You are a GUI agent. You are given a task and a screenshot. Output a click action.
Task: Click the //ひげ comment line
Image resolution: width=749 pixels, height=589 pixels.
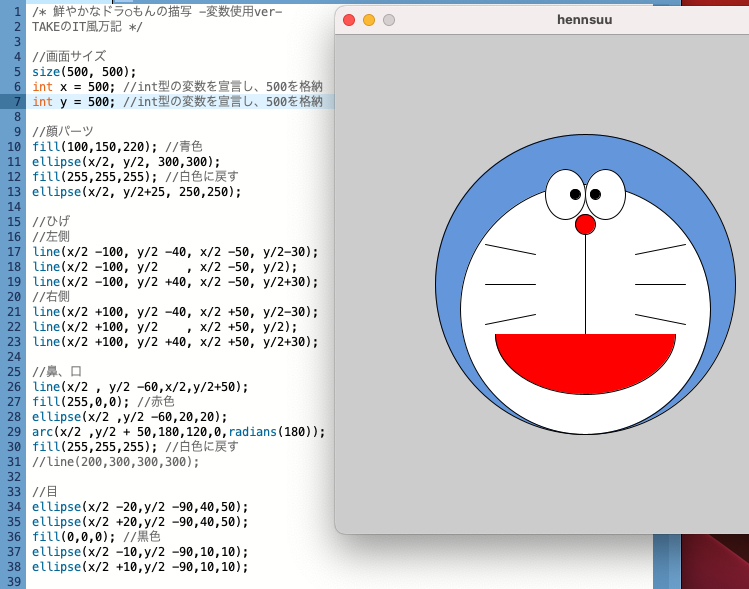pos(51,222)
